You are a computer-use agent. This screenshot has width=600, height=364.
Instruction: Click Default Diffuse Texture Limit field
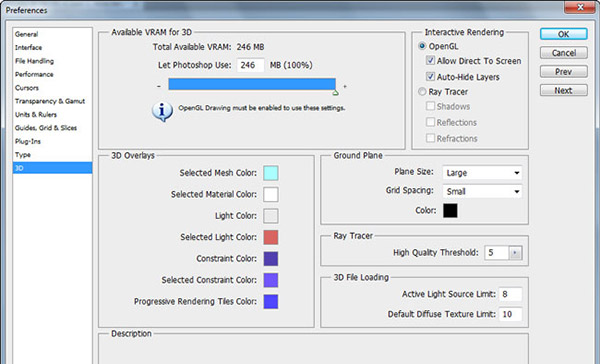pos(510,314)
